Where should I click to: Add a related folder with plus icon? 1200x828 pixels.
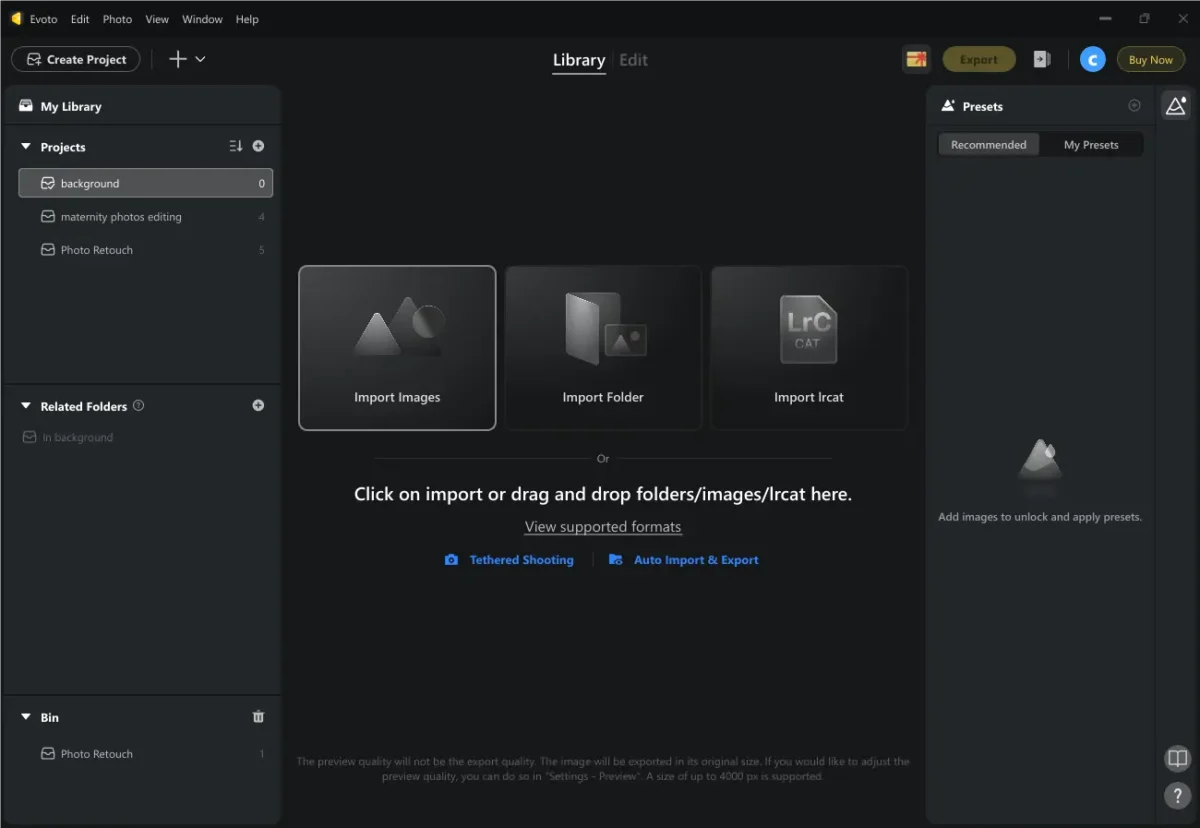pos(258,405)
